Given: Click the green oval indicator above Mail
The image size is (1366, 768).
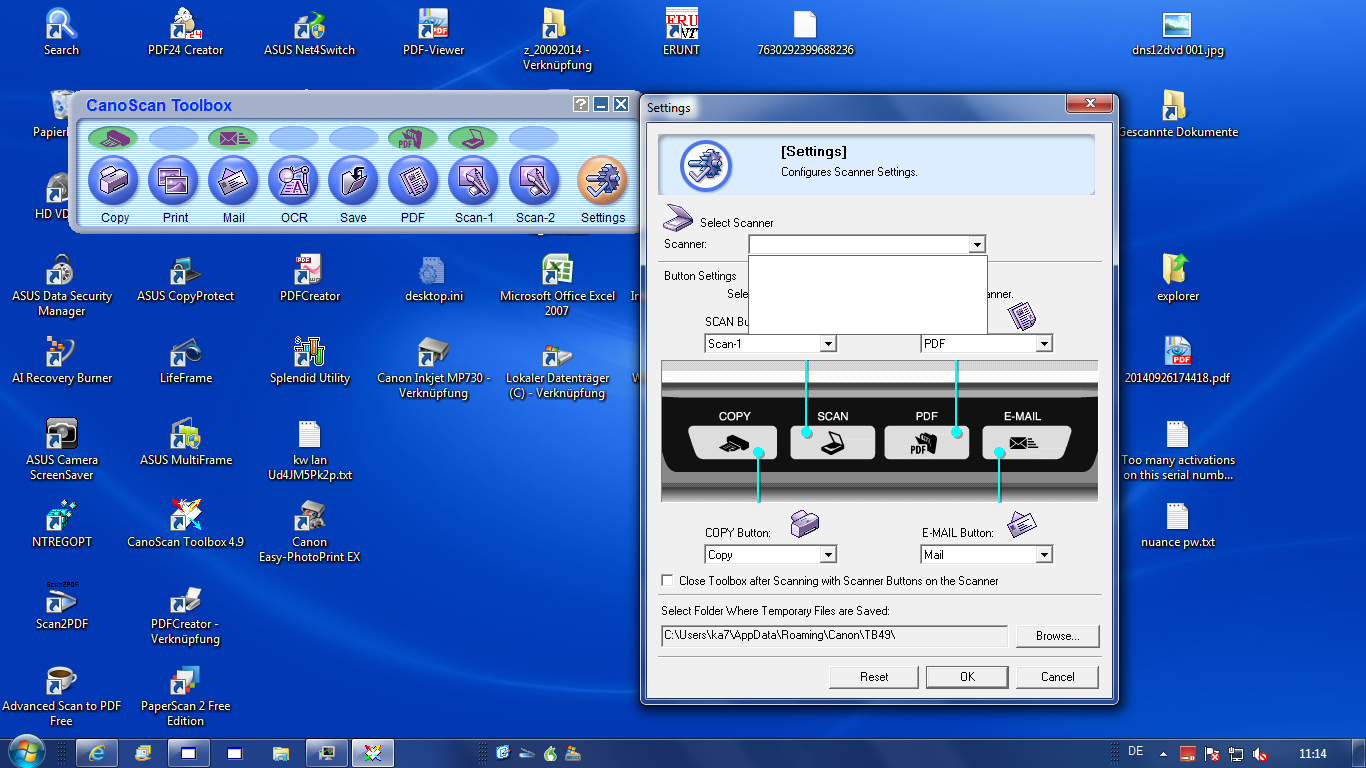Looking at the screenshot, I should click(x=234, y=138).
